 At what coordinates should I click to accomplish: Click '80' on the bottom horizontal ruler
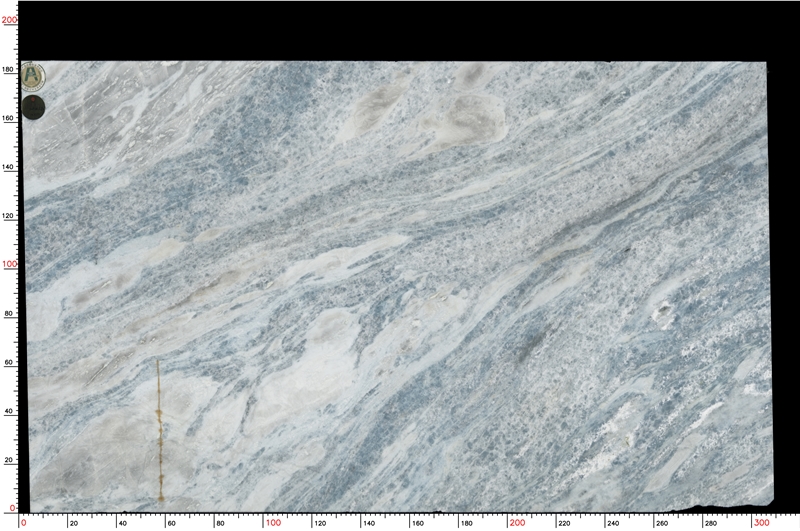coord(220,523)
